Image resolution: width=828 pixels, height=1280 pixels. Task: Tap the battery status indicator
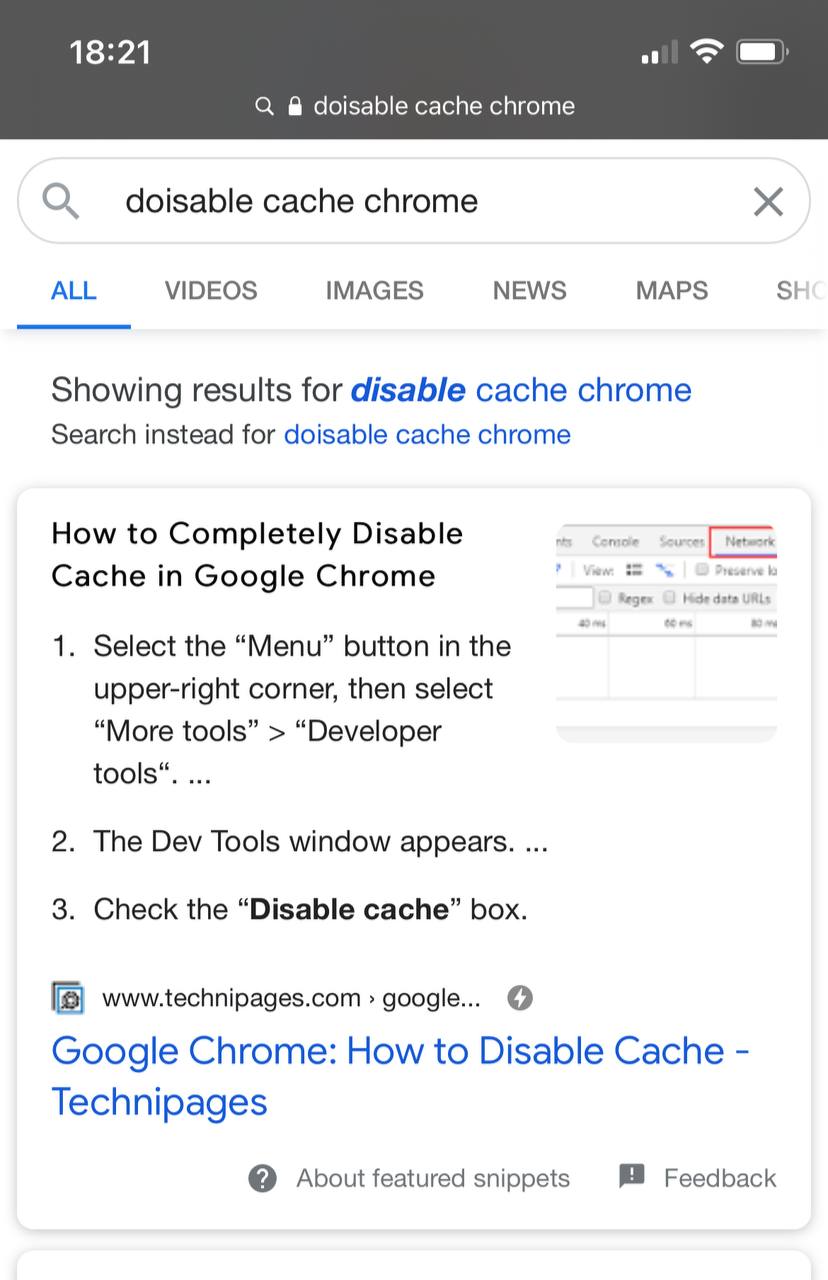pos(762,52)
